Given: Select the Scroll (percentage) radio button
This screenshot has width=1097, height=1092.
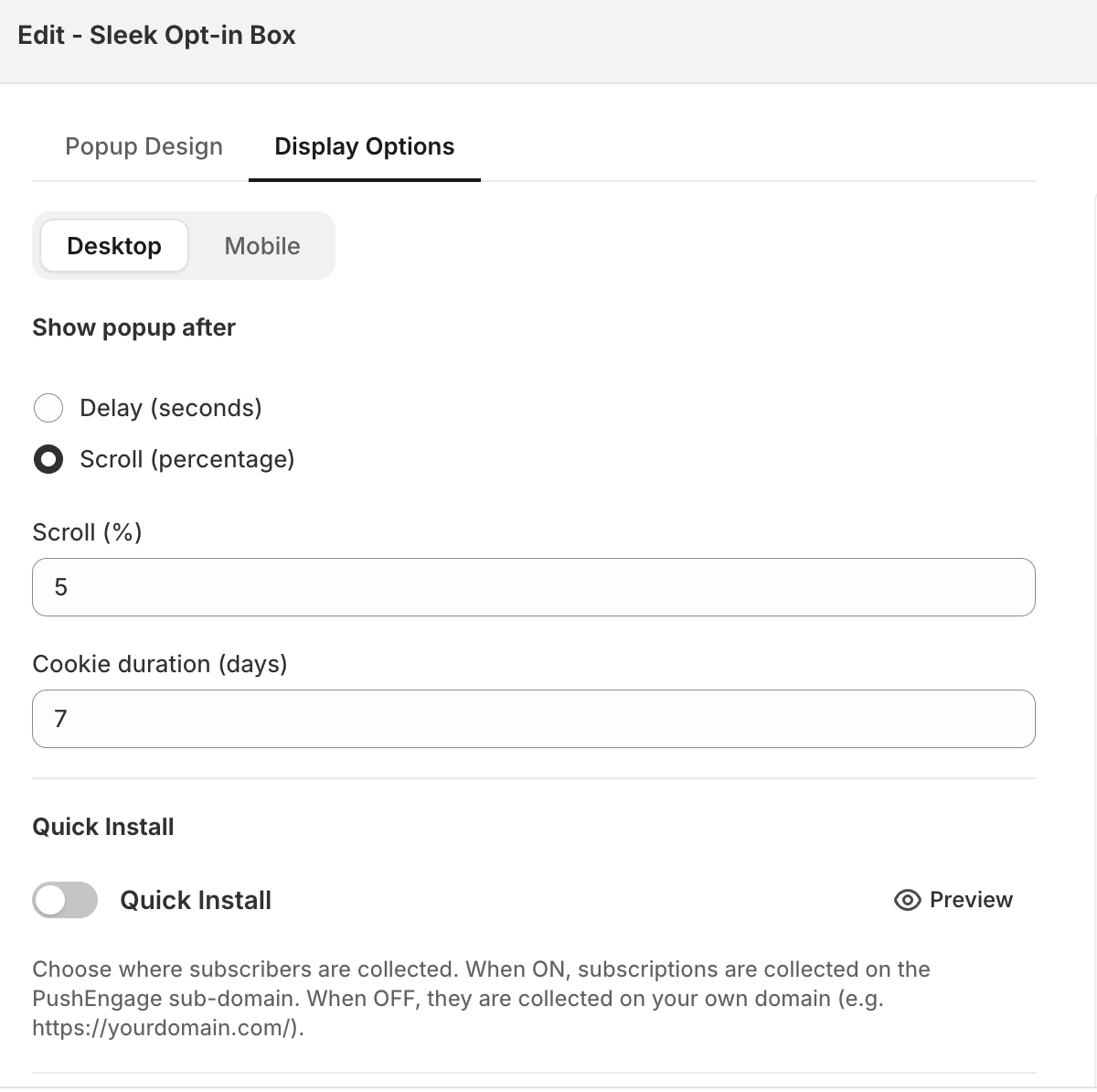Looking at the screenshot, I should click(x=48, y=459).
